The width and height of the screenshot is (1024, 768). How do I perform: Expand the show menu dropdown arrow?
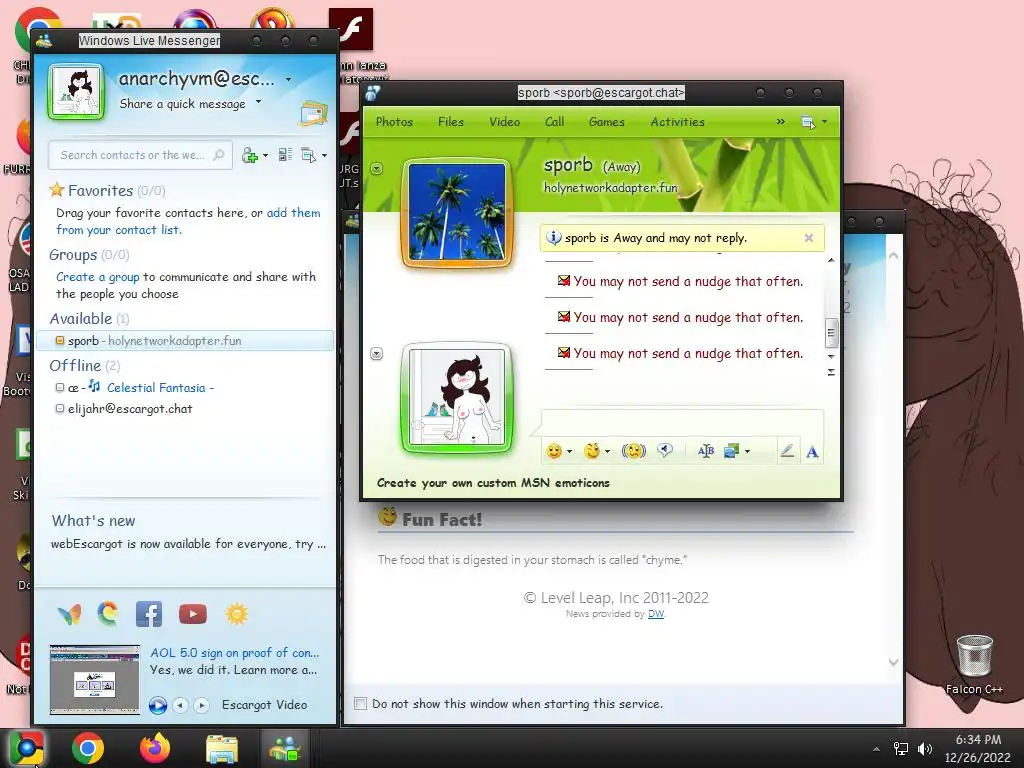(324, 155)
